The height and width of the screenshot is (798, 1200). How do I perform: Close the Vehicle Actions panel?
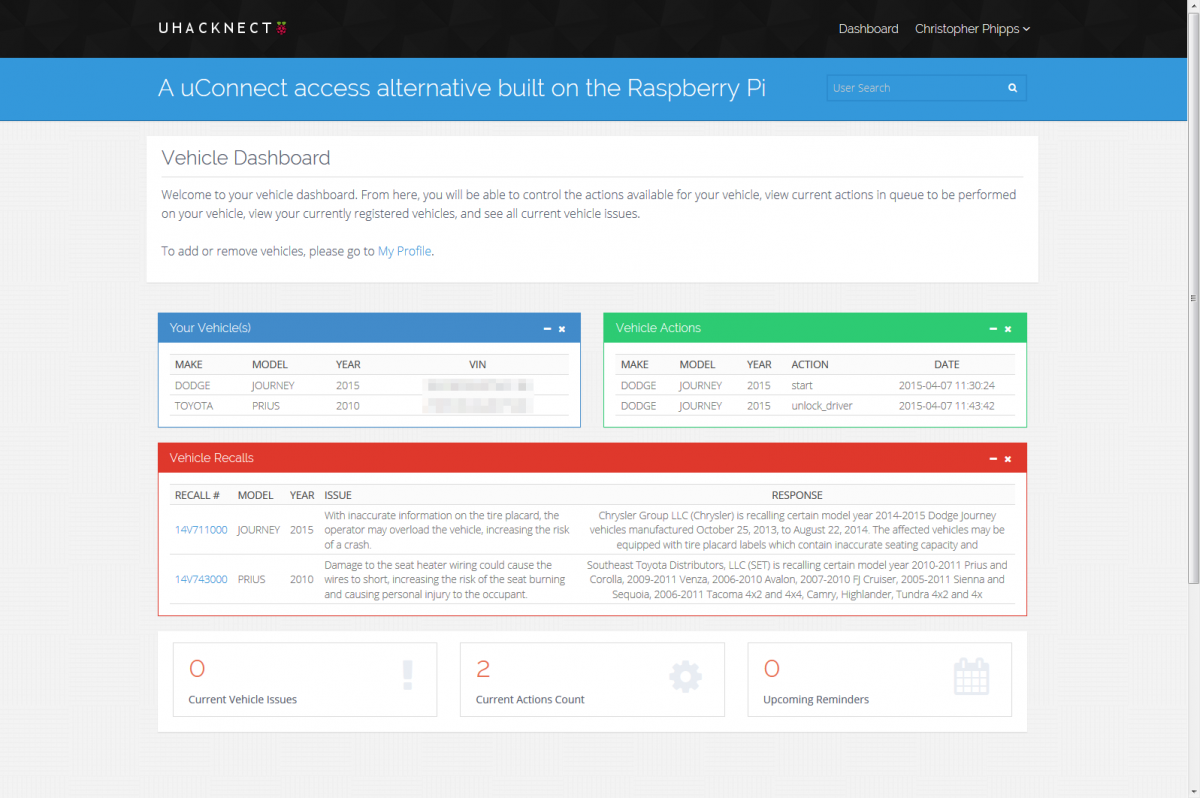[x=1008, y=328]
